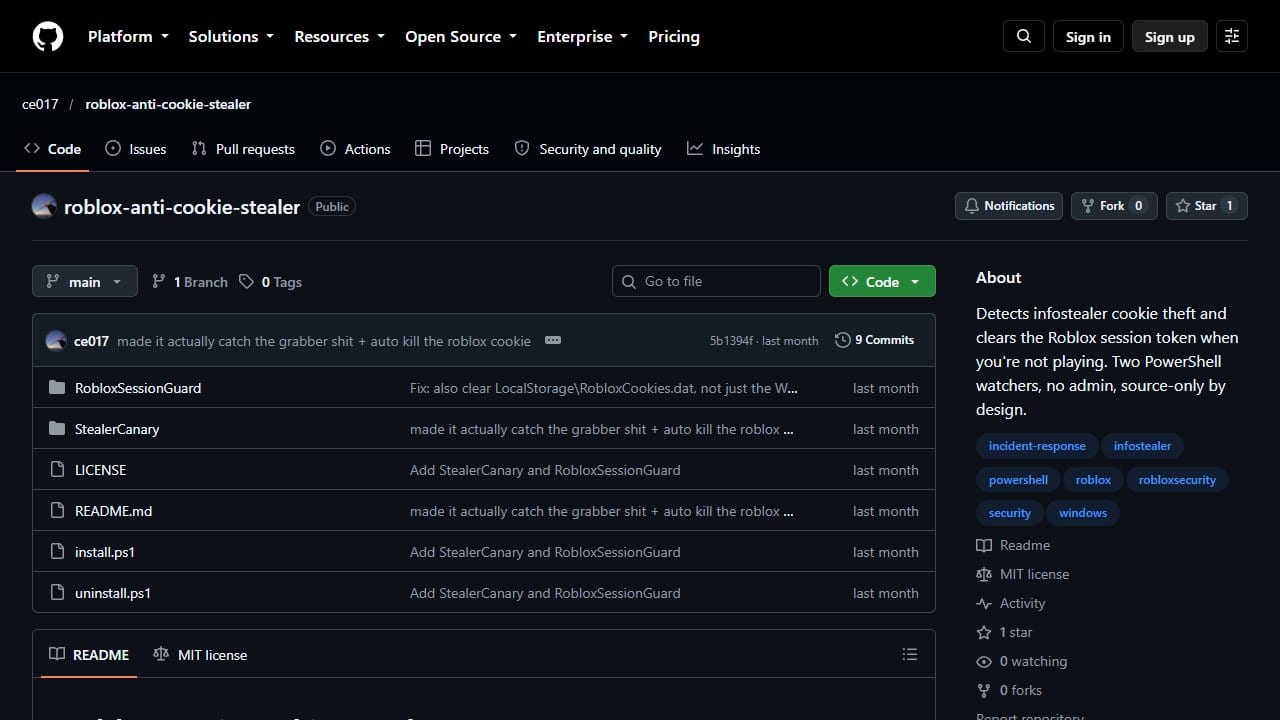Click the Sign in button

pyautogui.click(x=1088, y=37)
